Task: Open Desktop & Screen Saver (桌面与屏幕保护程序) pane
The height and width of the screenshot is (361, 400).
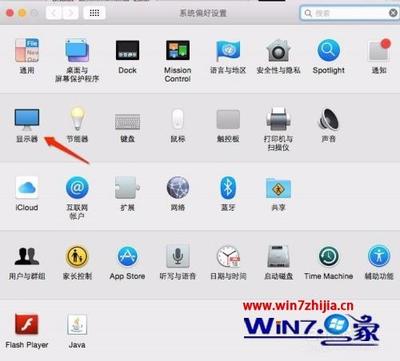Action: point(77,51)
